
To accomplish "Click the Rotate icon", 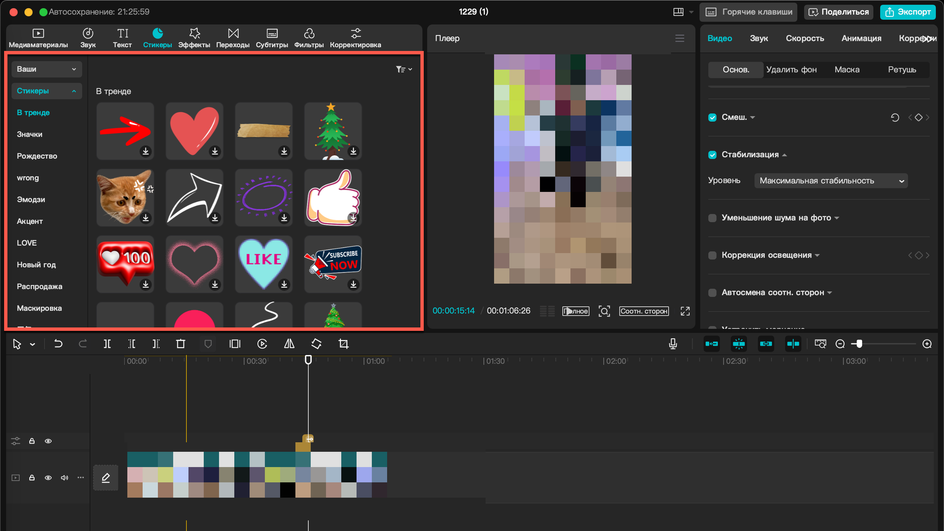I will pyautogui.click(x=316, y=344).
